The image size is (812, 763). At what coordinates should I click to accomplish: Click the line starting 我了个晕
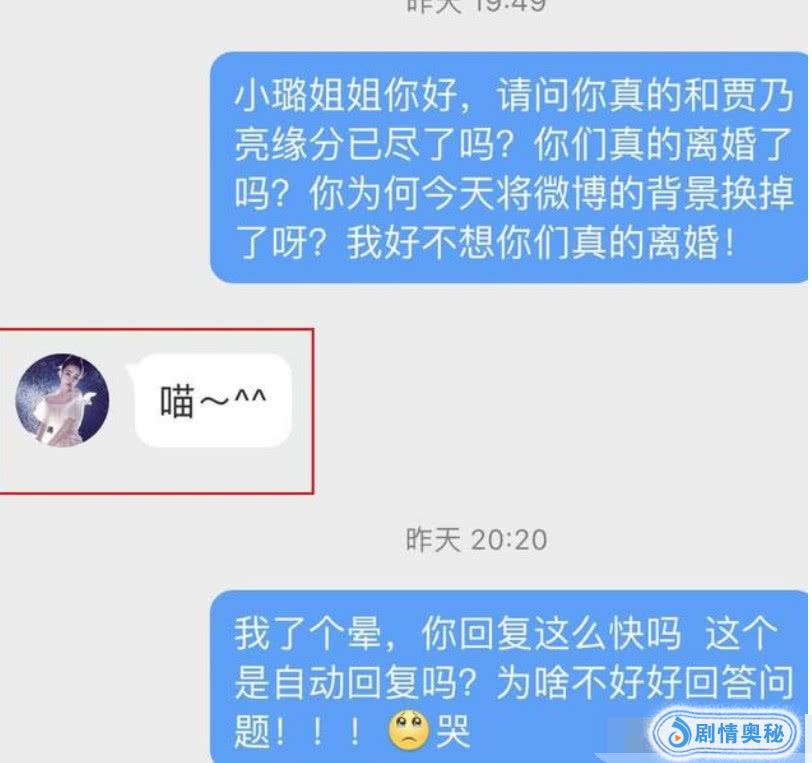pyautogui.click(x=506, y=633)
